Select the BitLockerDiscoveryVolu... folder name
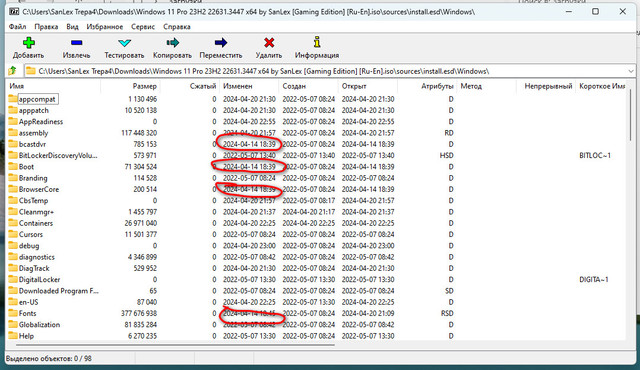The height and width of the screenshot is (370, 640). (x=58, y=155)
